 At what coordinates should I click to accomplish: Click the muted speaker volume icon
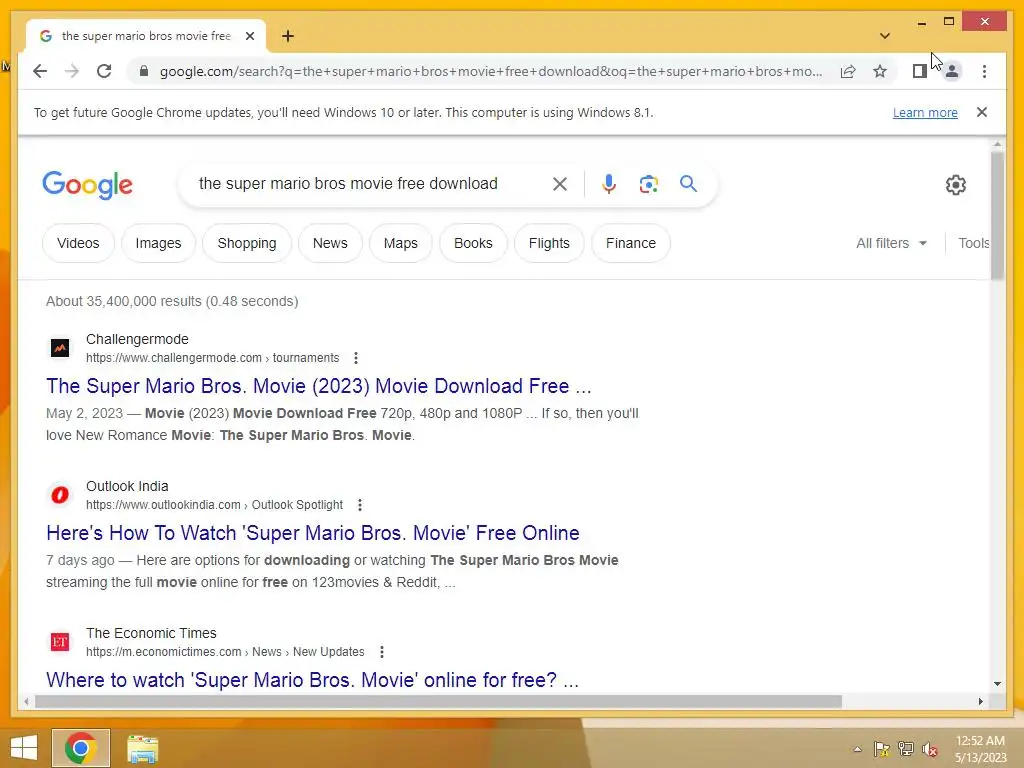pyautogui.click(x=930, y=749)
